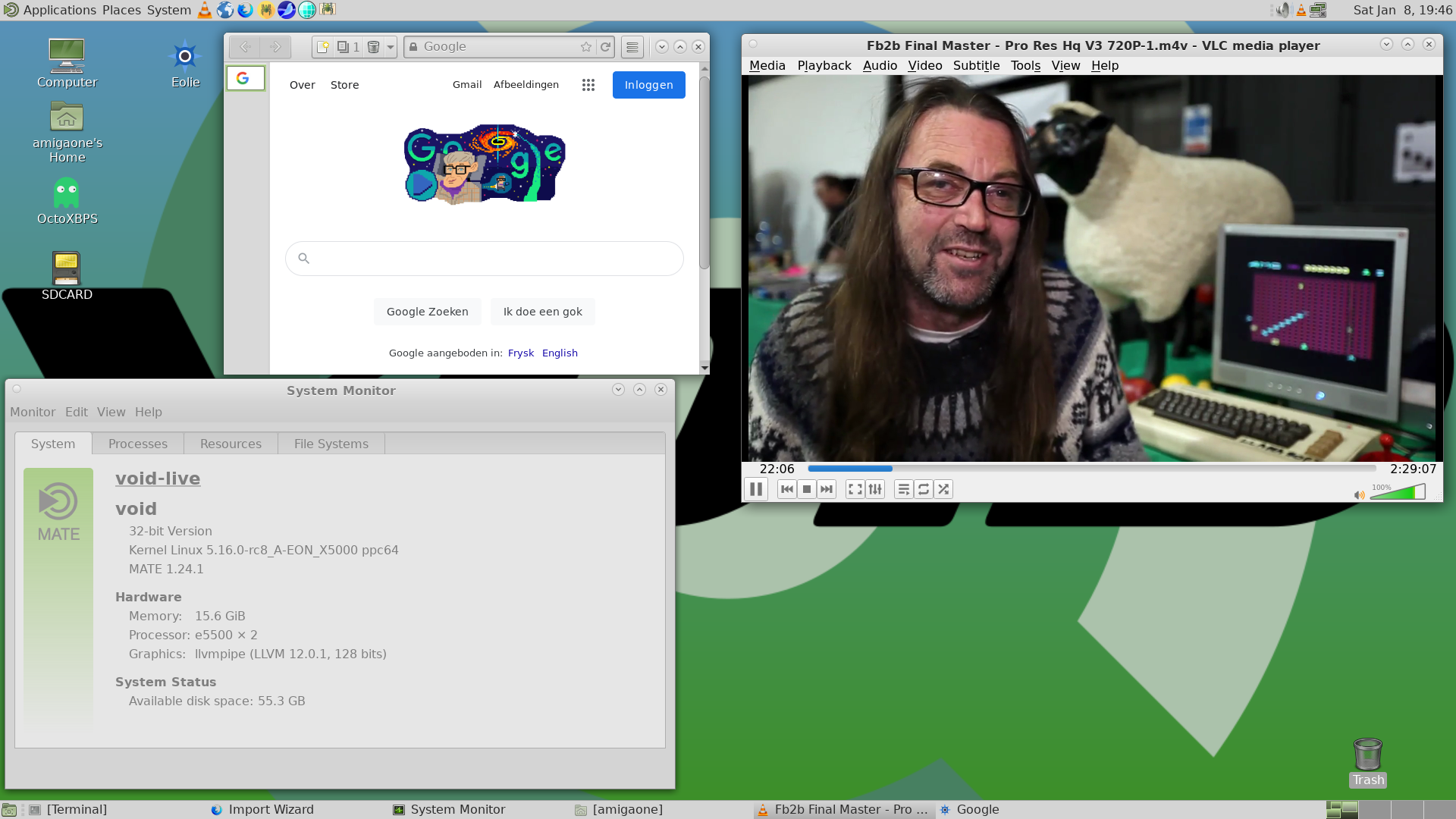Image resolution: width=1456 pixels, height=819 pixels.
Task: Skip to next media in VLC
Action: 827,489
